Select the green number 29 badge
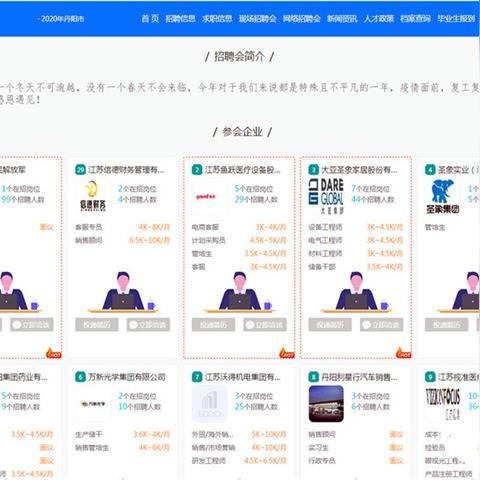Image resolution: width=480 pixels, height=480 pixels. click(x=80, y=170)
